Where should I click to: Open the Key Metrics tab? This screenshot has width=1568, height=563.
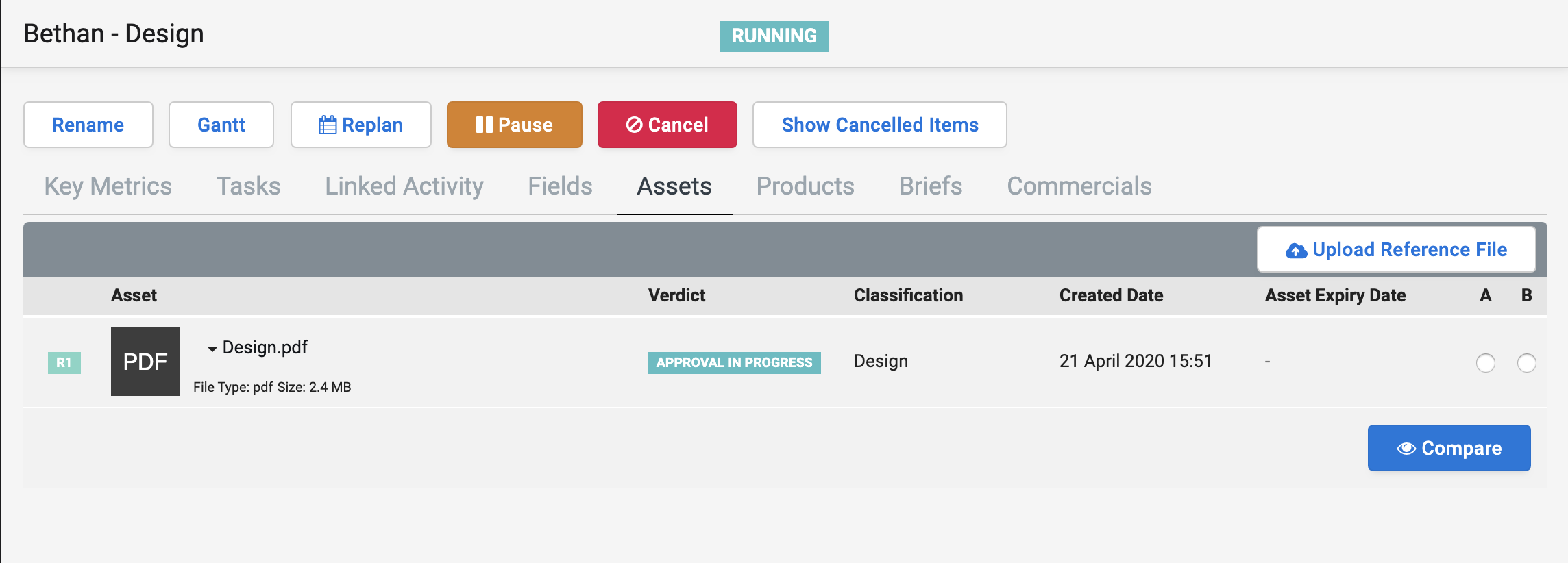(108, 186)
